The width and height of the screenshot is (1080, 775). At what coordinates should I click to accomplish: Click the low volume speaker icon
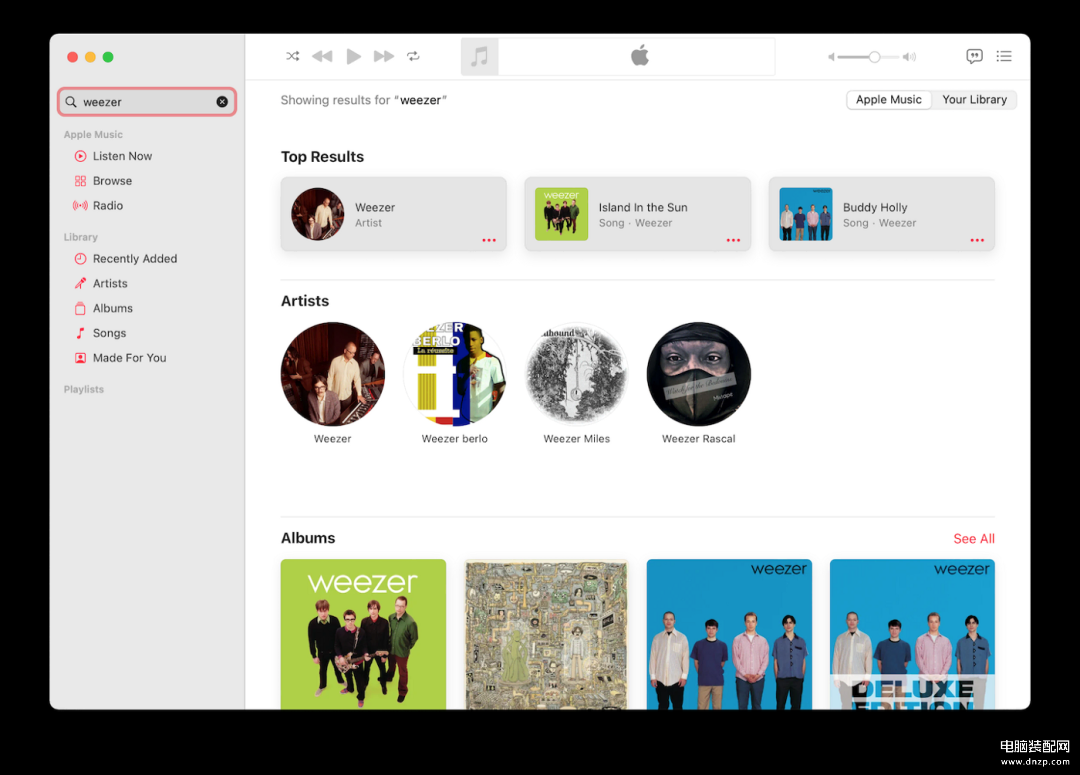pos(831,57)
